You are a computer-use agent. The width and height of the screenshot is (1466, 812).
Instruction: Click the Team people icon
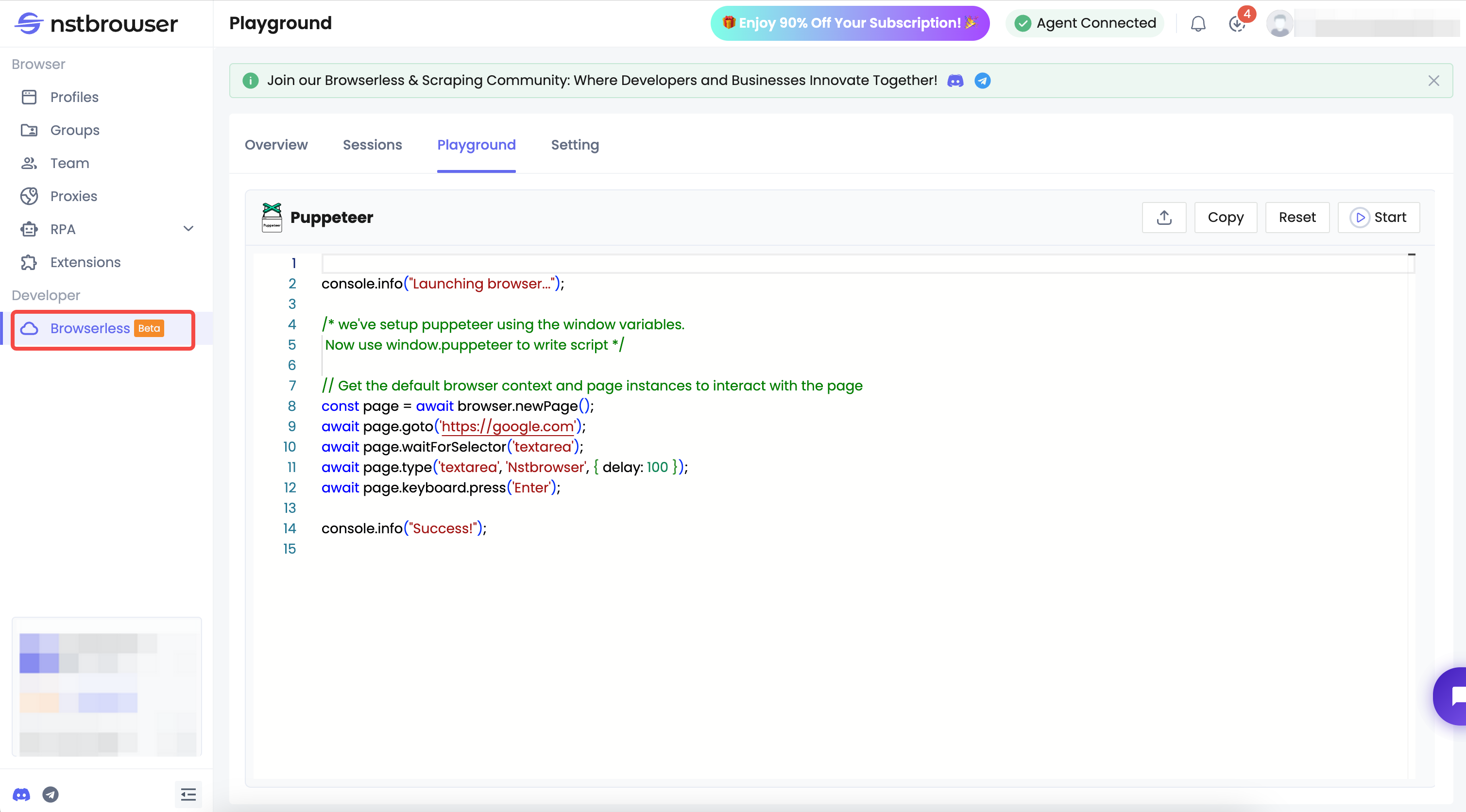click(x=29, y=163)
